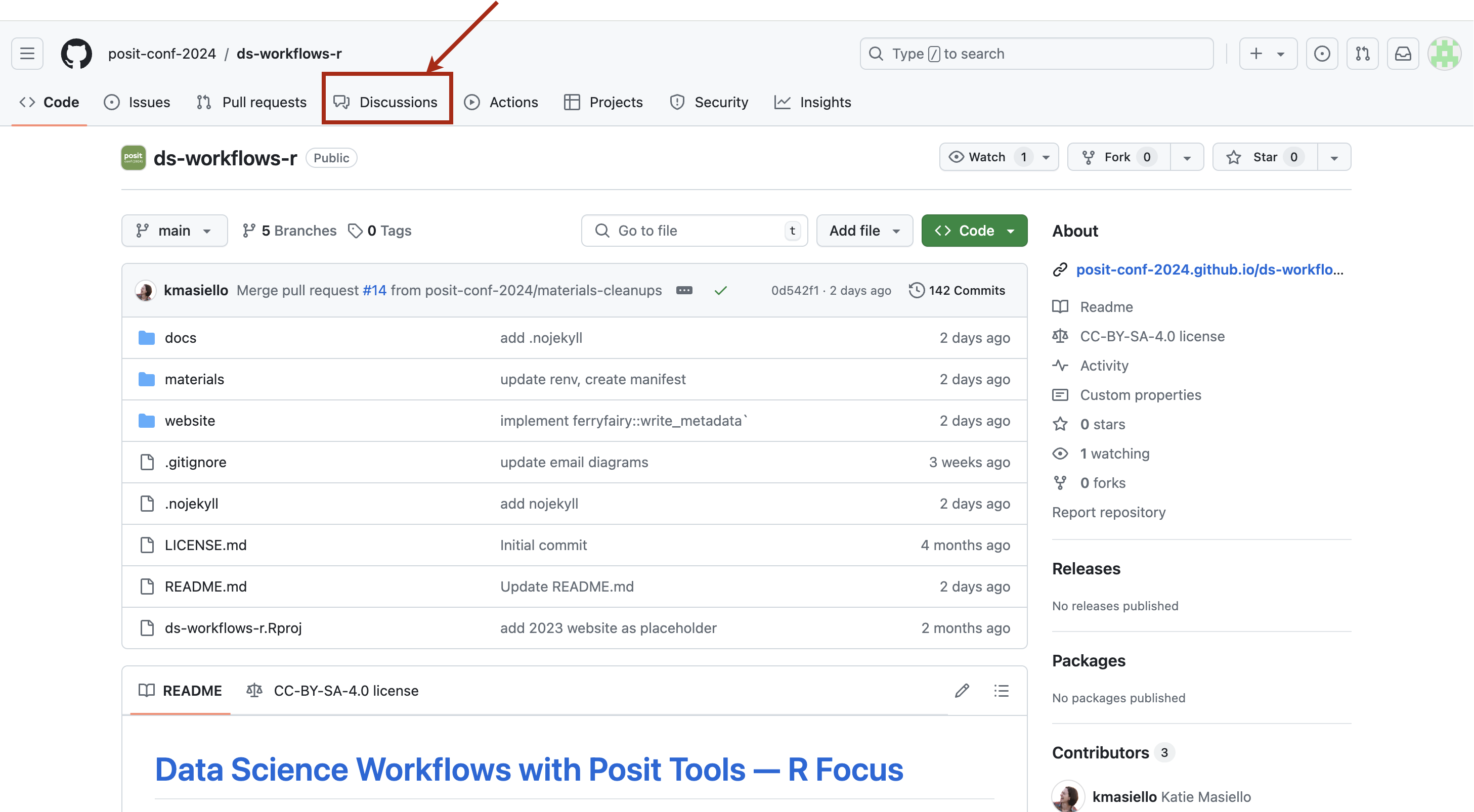Click the green commit status checkmark
Screen dimensions: 1474x812
pos(720,291)
